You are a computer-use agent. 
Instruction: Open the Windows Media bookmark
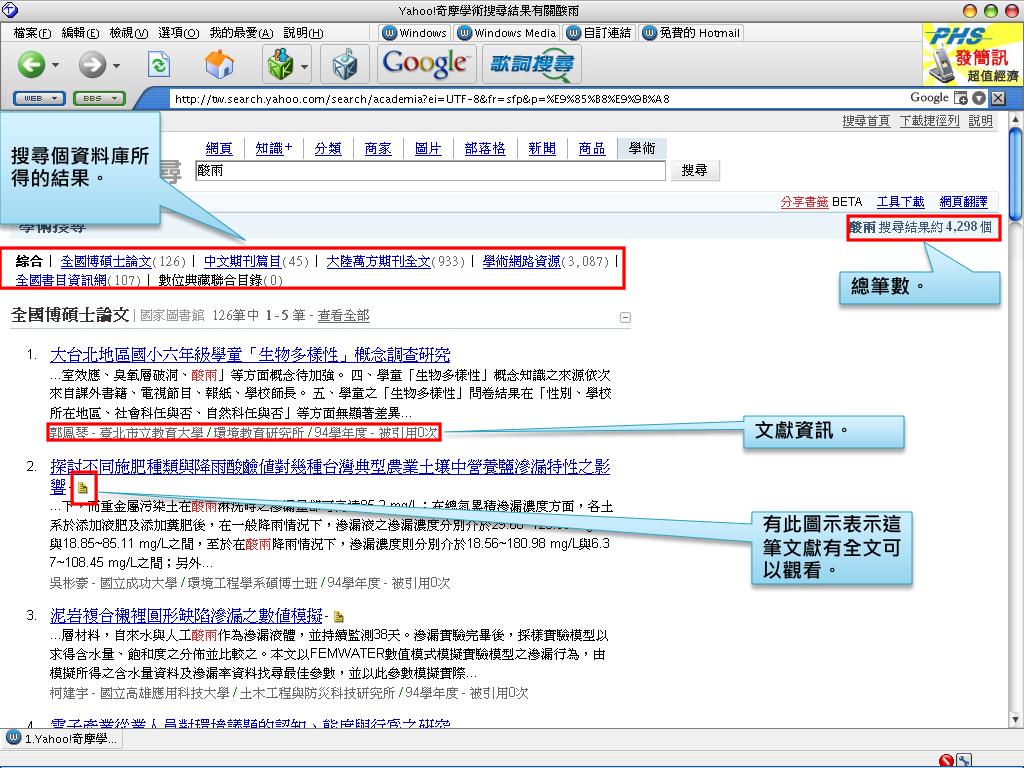(x=507, y=33)
